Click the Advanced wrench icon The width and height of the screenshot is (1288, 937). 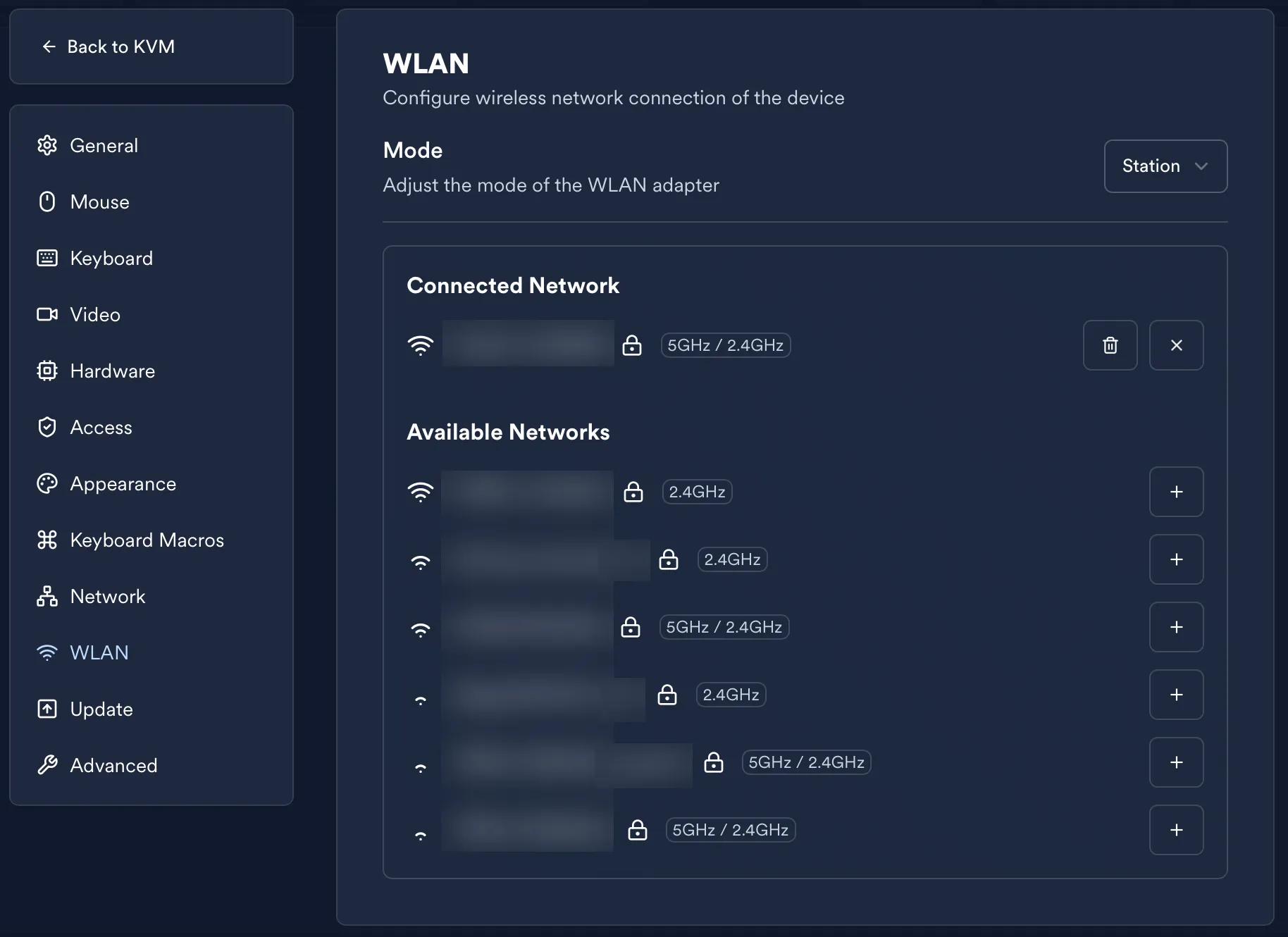[x=47, y=765]
